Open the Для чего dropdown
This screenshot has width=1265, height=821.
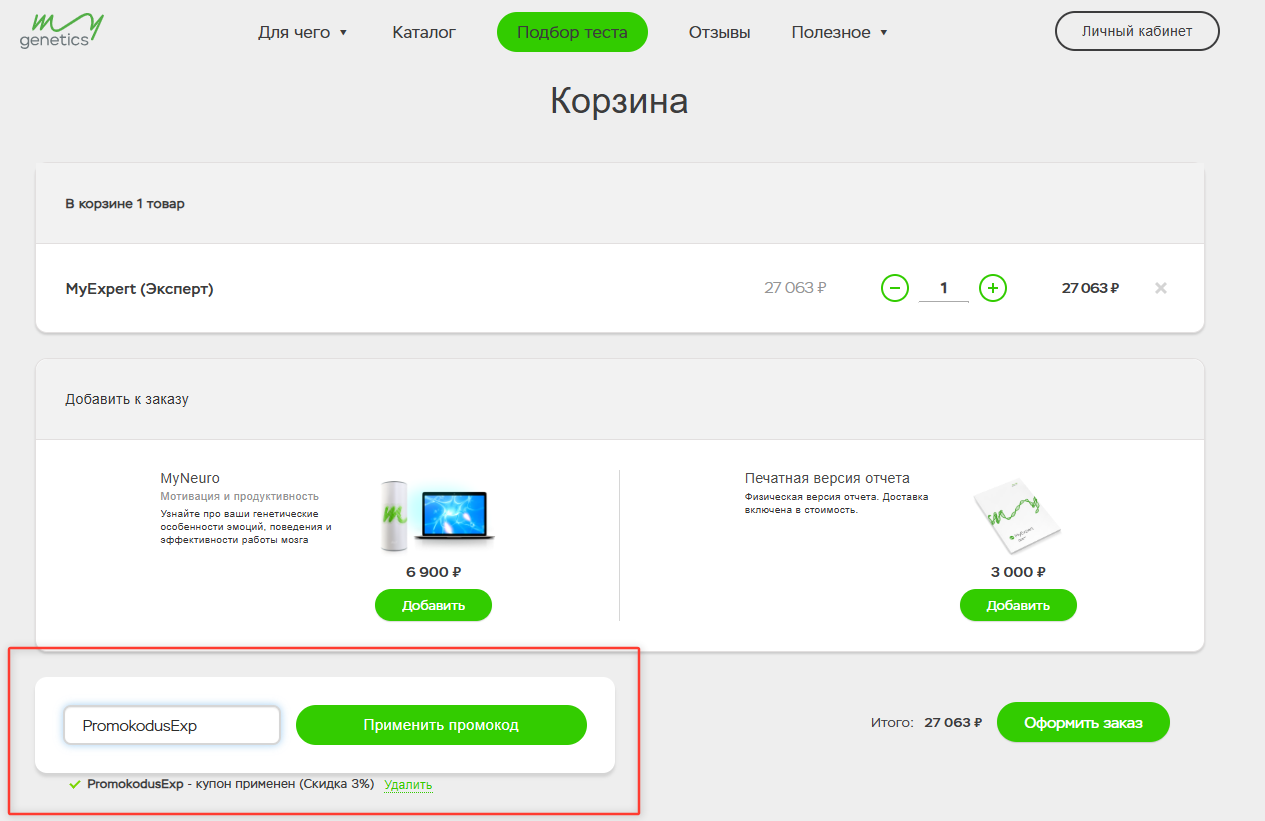[x=303, y=31]
